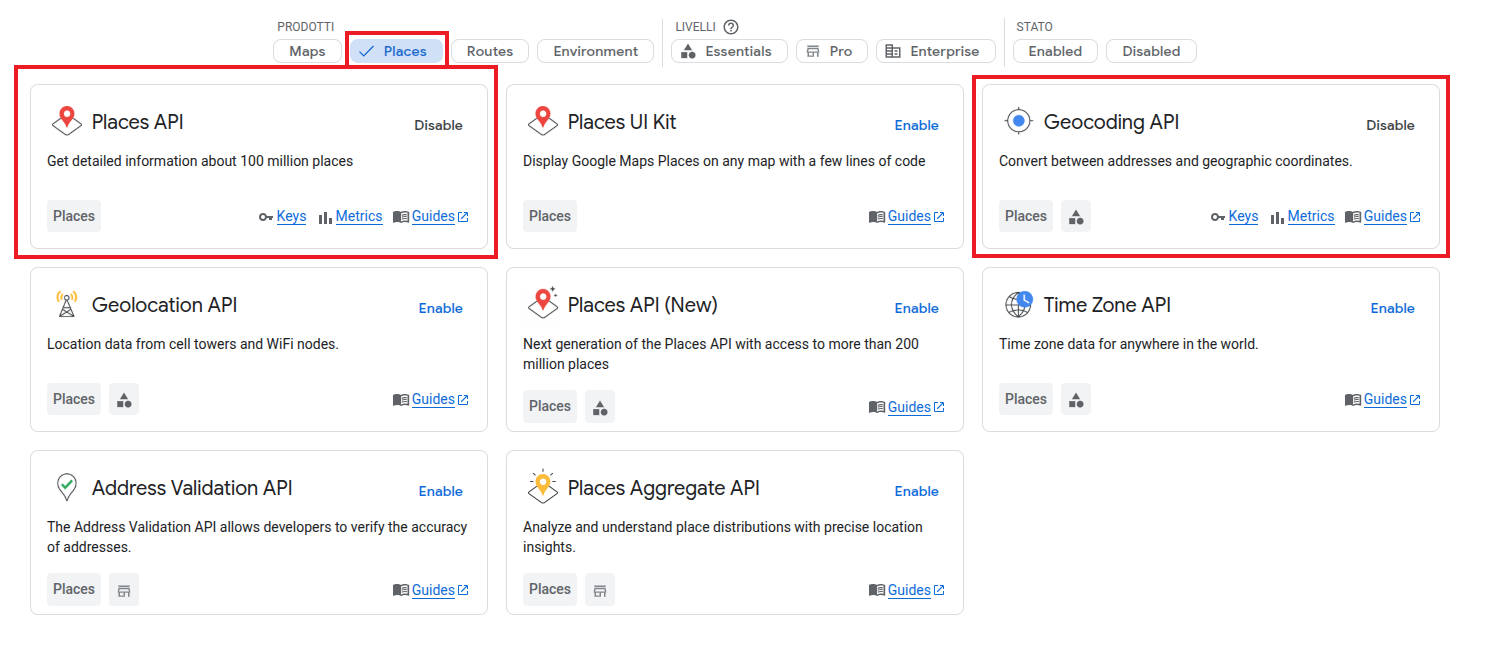Click the Pro tier badge on Places Aggregate API
The width and height of the screenshot is (1495, 650).
coord(600,590)
